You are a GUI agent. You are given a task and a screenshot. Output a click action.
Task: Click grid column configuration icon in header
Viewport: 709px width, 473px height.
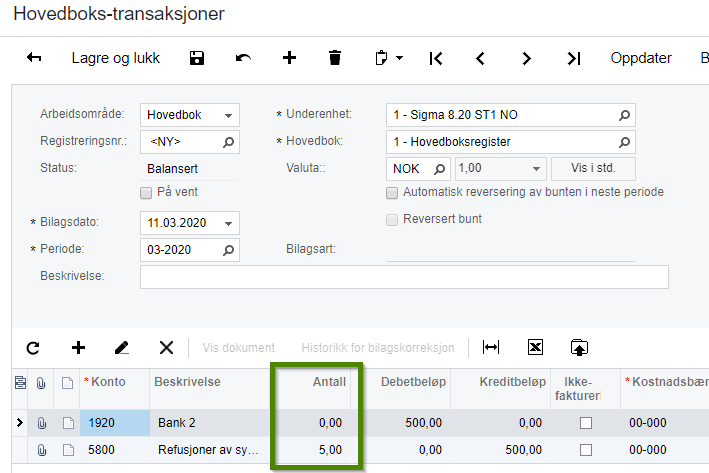coord(20,383)
